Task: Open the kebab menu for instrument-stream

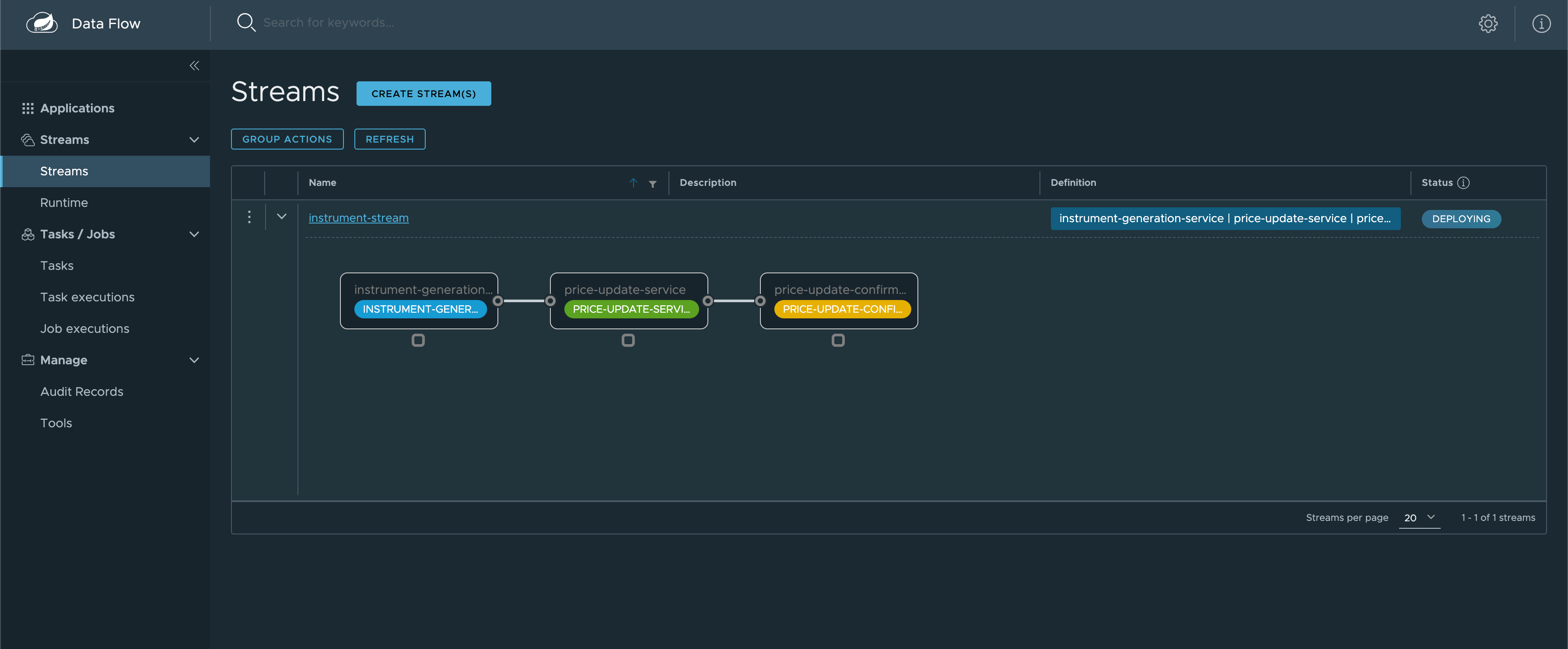Action: click(249, 216)
